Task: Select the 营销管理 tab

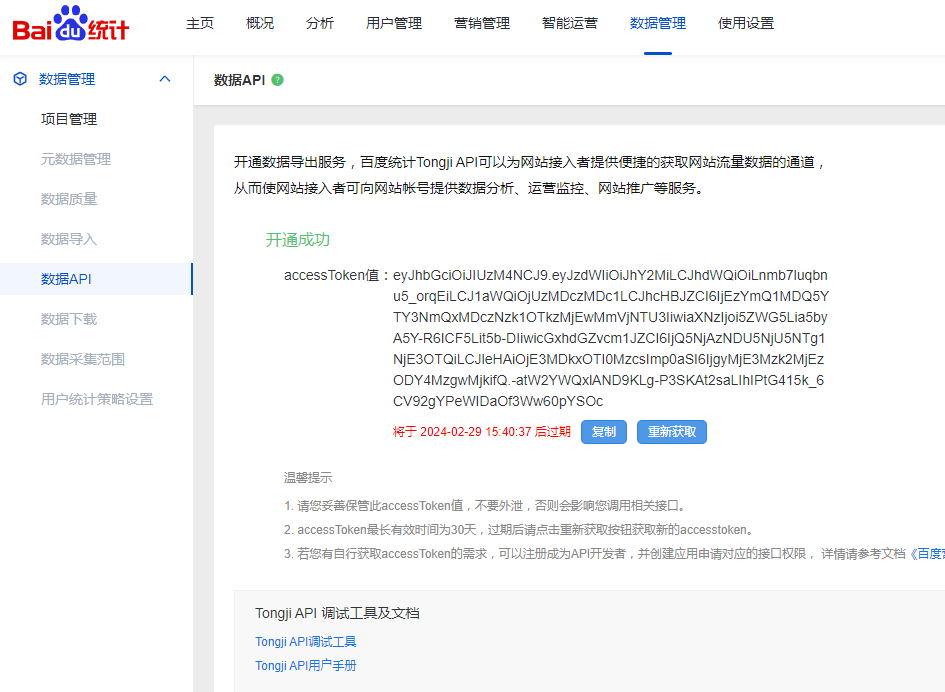Action: point(482,24)
